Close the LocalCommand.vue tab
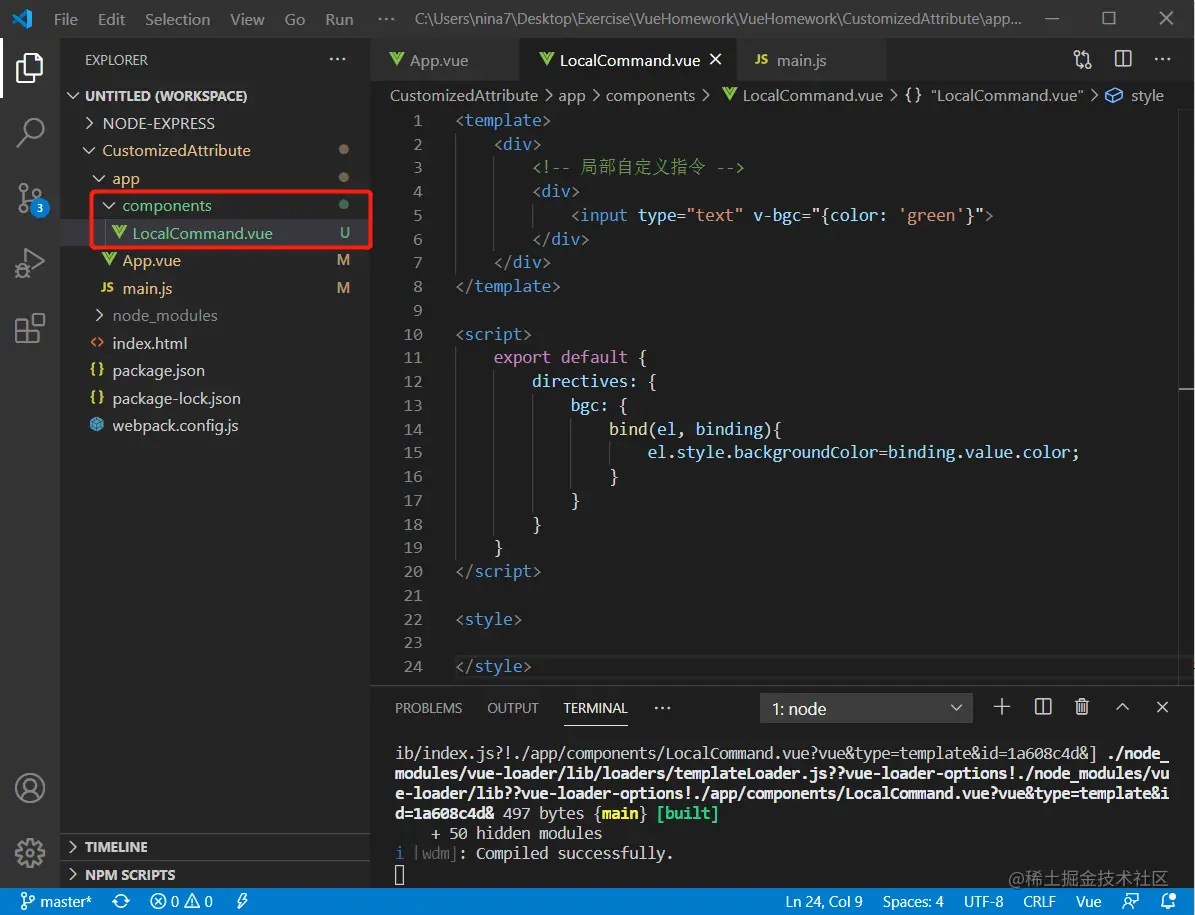This screenshot has height=915, width=1195. tap(716, 59)
